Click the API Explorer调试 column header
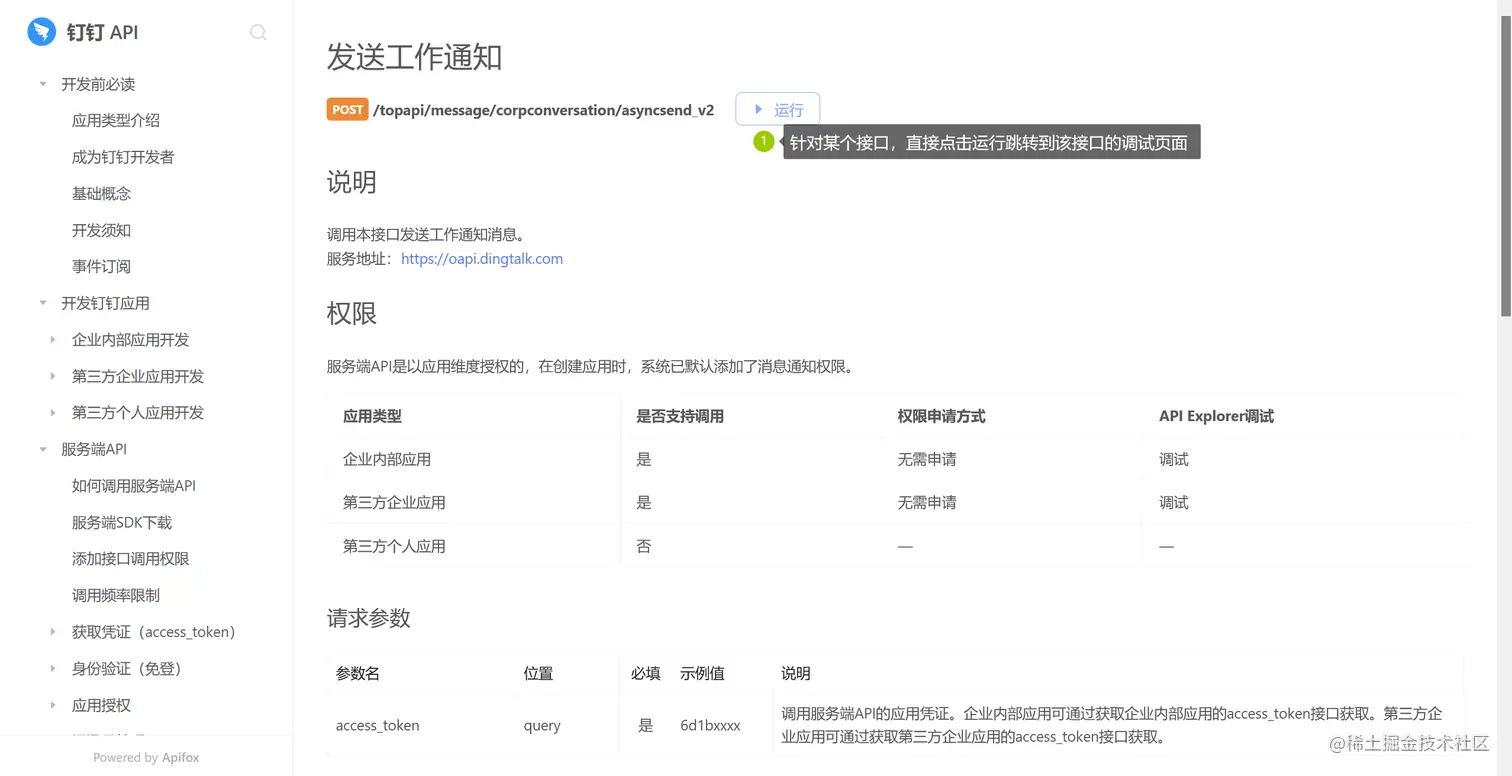 1216,416
